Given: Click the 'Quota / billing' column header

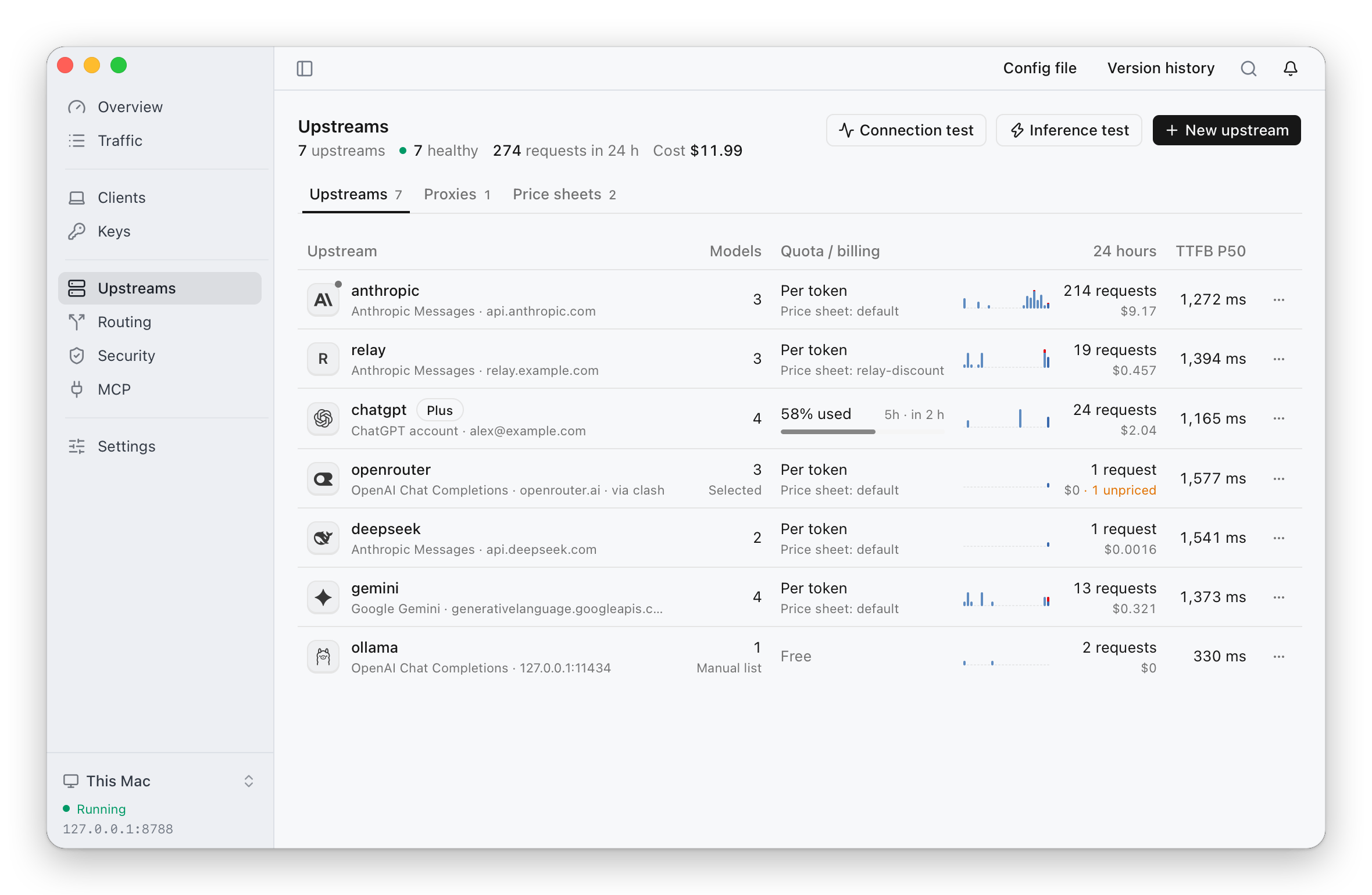Looking at the screenshot, I should click(830, 251).
